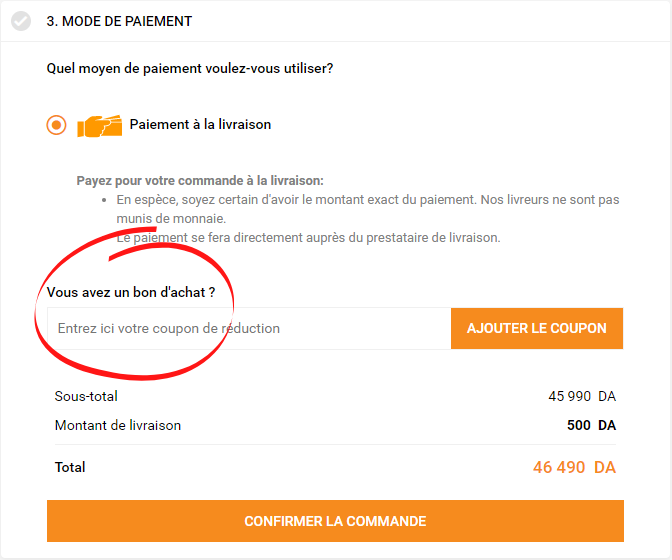Screen dimensions: 672x560
Task: Click the 500 DA delivery fee
Action: coord(591,425)
